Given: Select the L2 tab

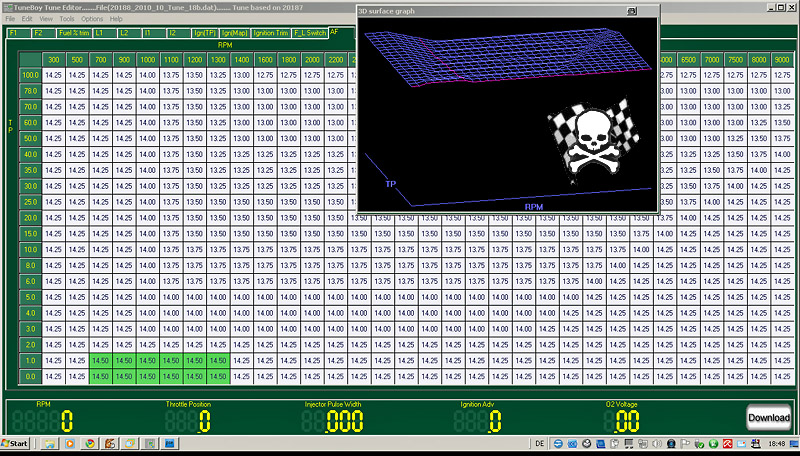Looking at the screenshot, I should coord(130,33).
